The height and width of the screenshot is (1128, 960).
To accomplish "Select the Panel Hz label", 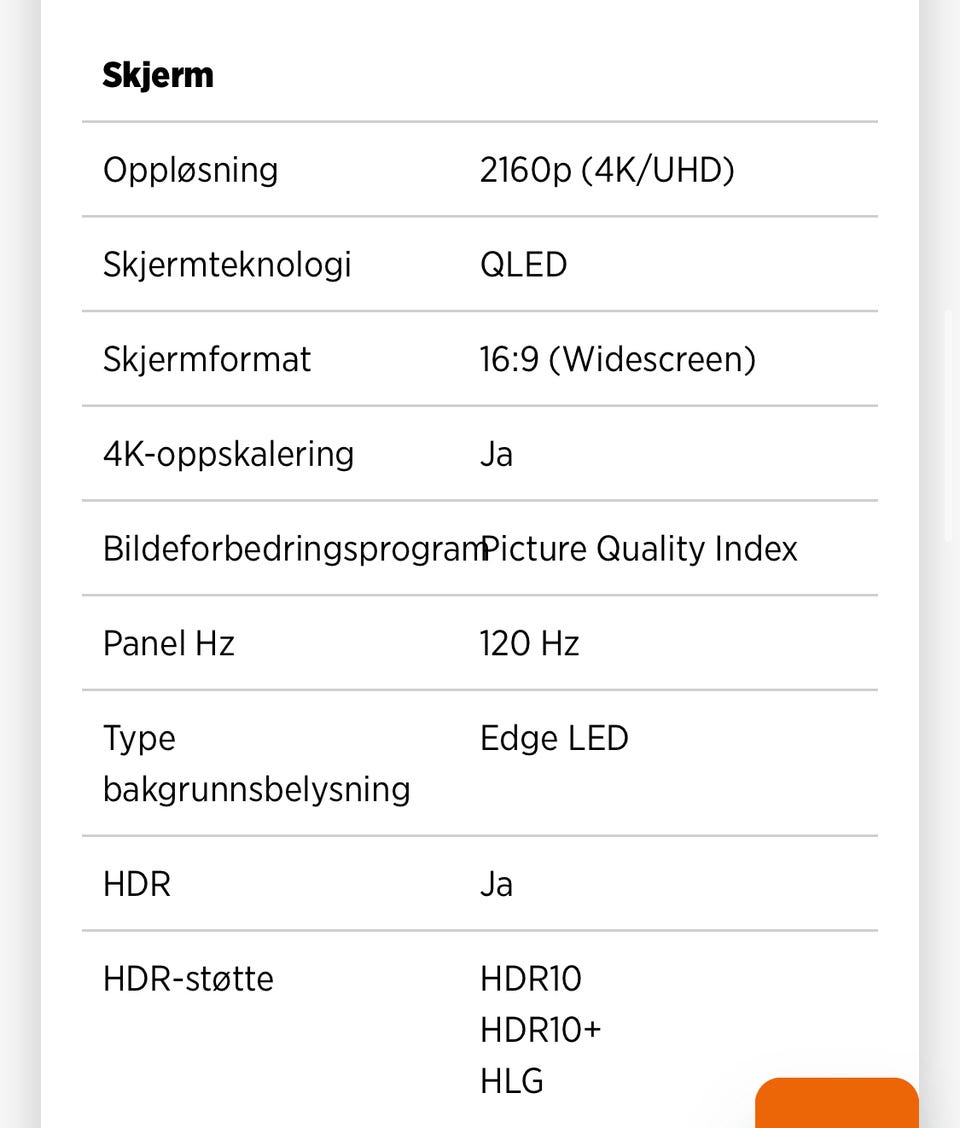I will point(168,643).
